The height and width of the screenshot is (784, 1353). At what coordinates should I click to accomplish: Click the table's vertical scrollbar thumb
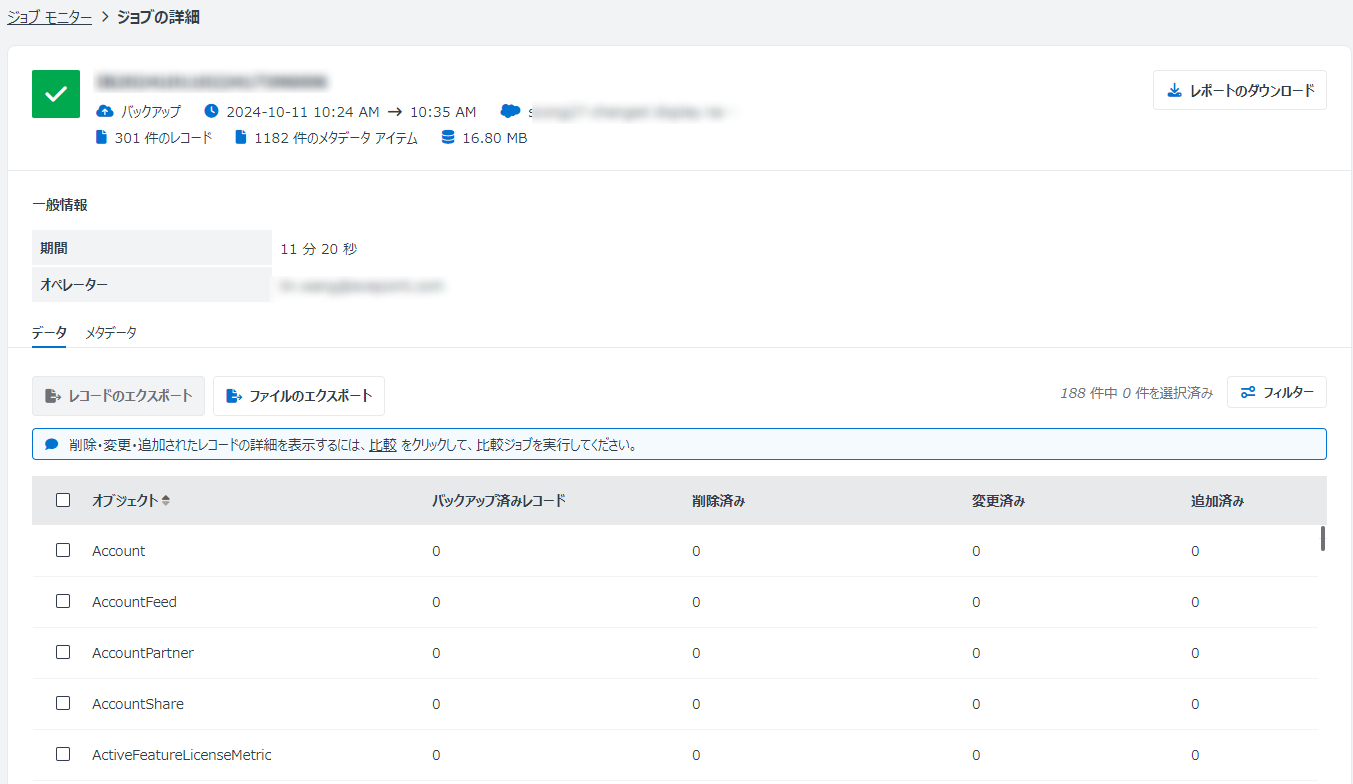click(x=1322, y=539)
